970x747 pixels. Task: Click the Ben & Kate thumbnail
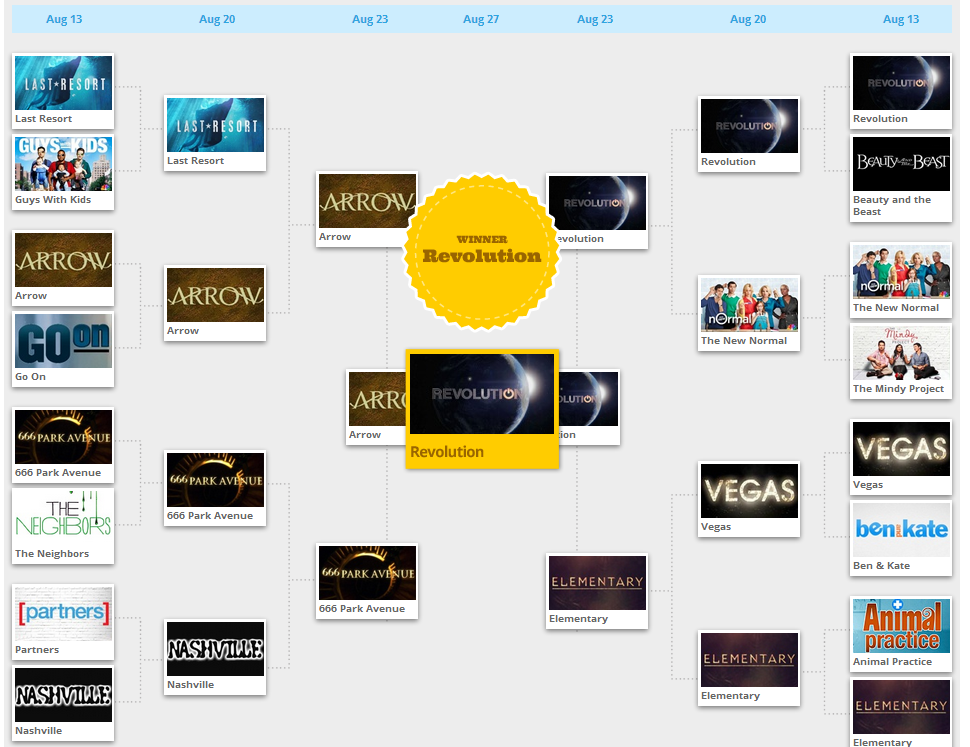[900, 529]
